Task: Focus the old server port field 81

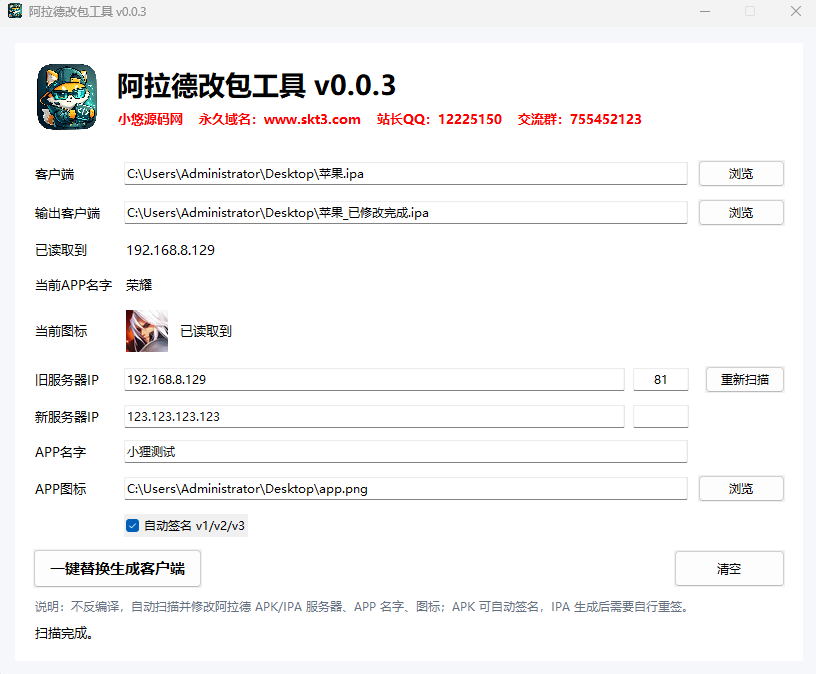Action: pos(660,379)
